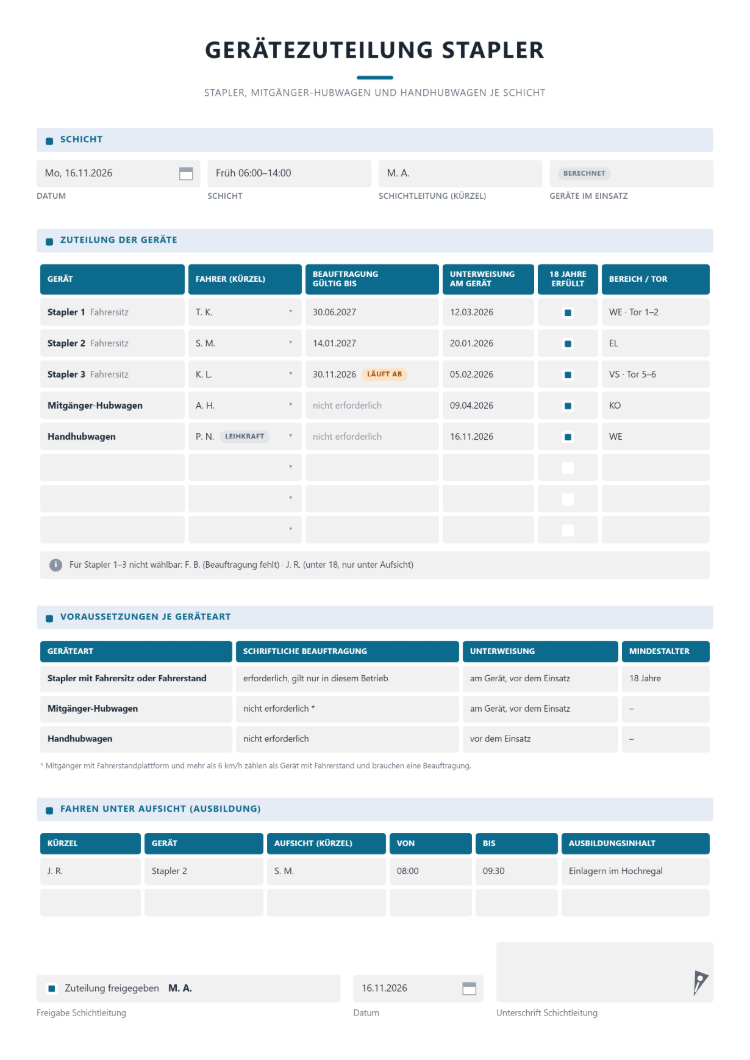
Task: Toggle 18 Jahre checkbox for Mitgänger-Hubwagen
Action: point(568,406)
